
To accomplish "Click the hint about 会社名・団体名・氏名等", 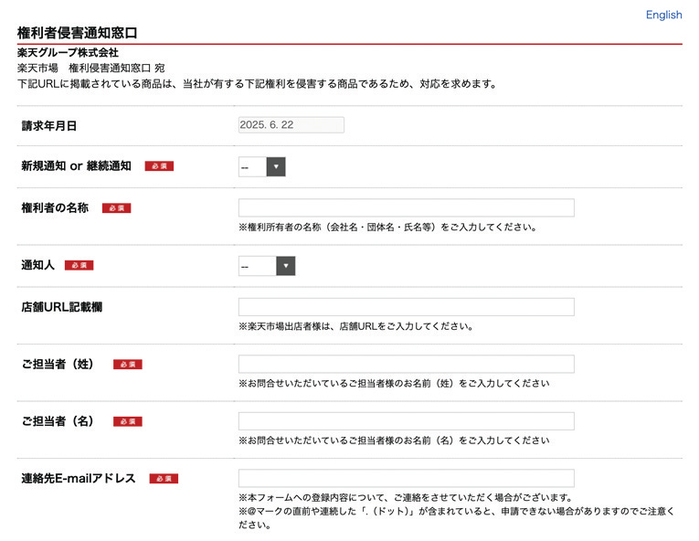I will pos(387,227).
